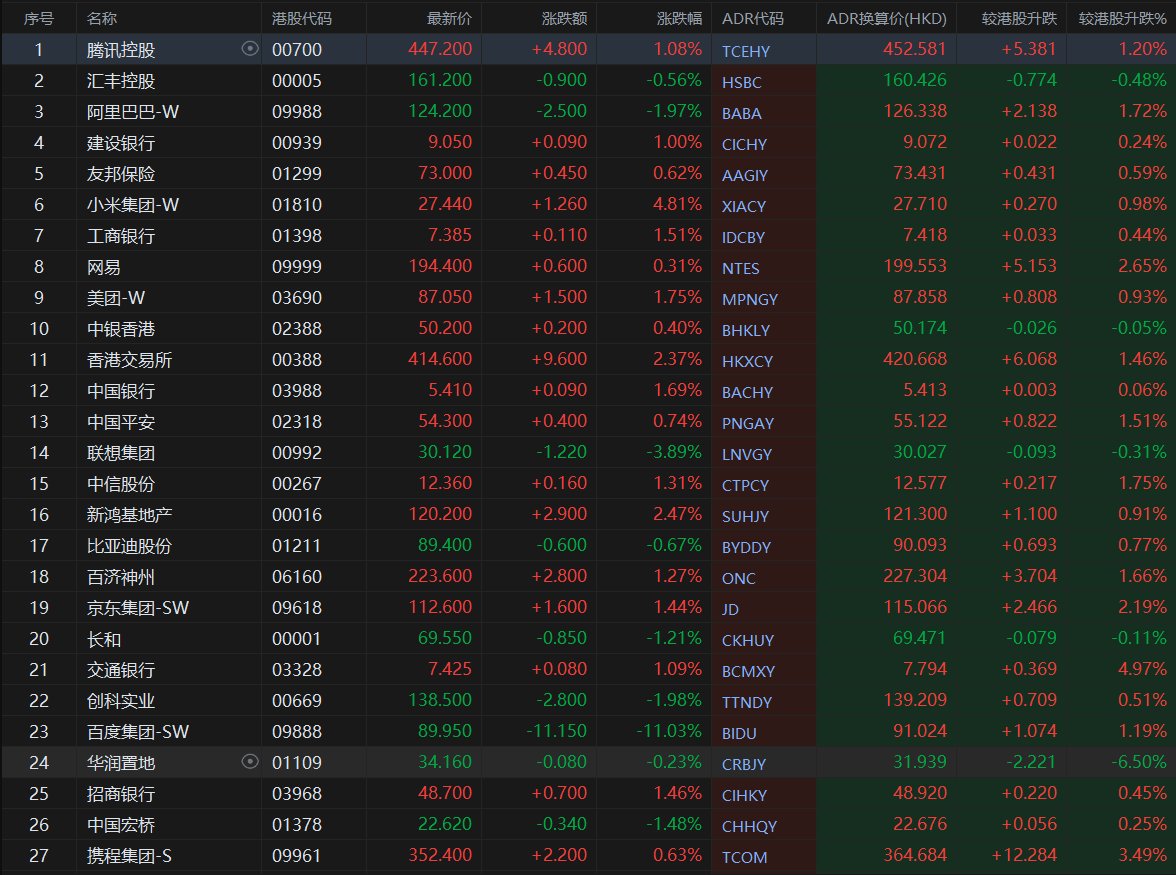Click the TCEHY ADR code
This screenshot has width=1176, height=875.
pyautogui.click(x=746, y=52)
